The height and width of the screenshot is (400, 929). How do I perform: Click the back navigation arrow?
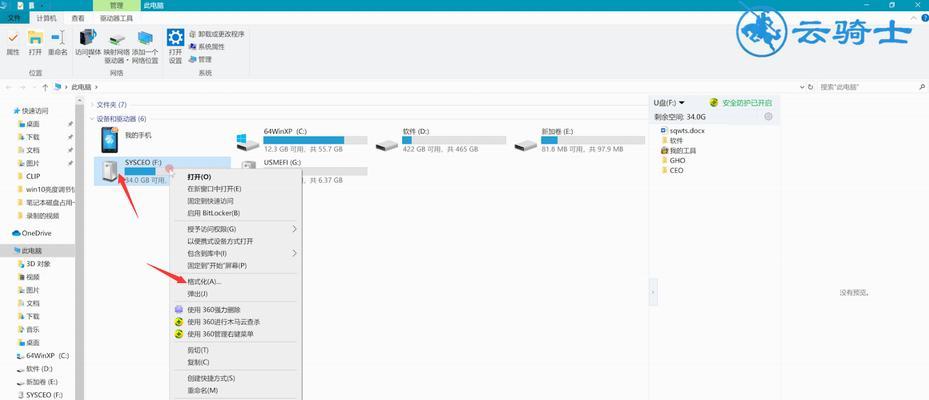tap(9, 87)
